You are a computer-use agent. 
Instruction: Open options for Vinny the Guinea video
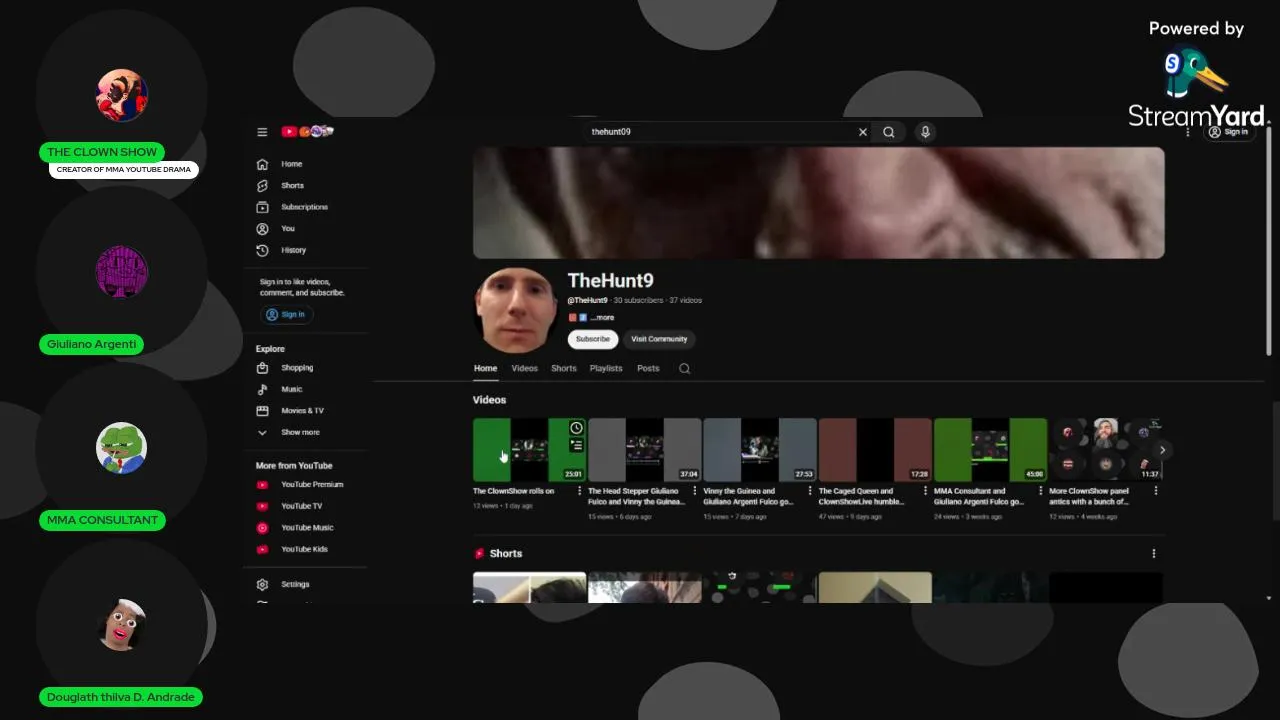coord(810,491)
